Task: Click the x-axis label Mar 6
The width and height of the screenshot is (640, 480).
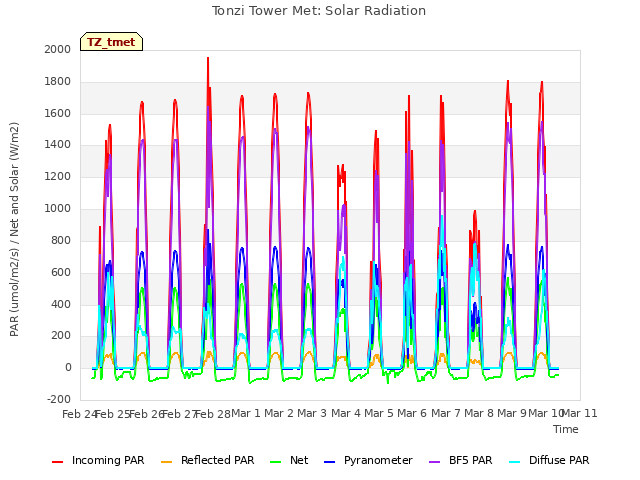Action: [x=412, y=413]
